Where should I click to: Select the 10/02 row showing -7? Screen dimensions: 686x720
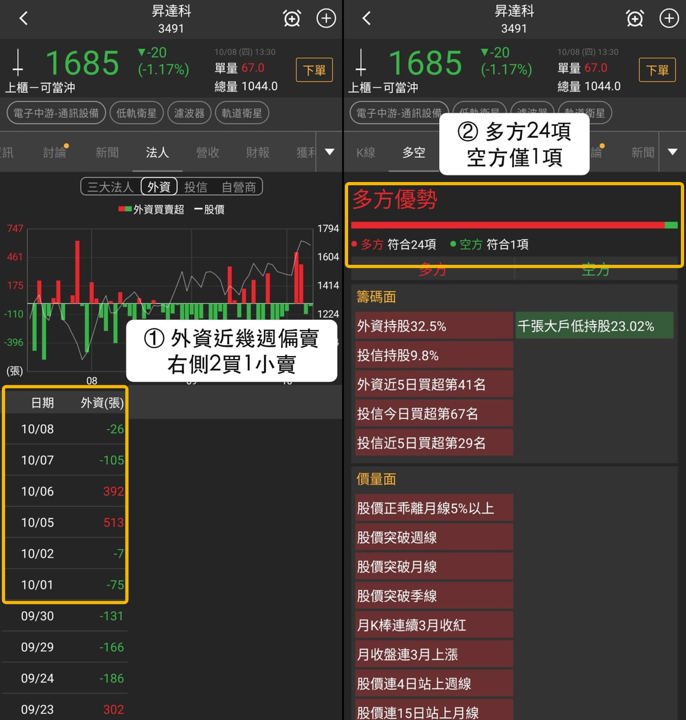[x=66, y=553]
